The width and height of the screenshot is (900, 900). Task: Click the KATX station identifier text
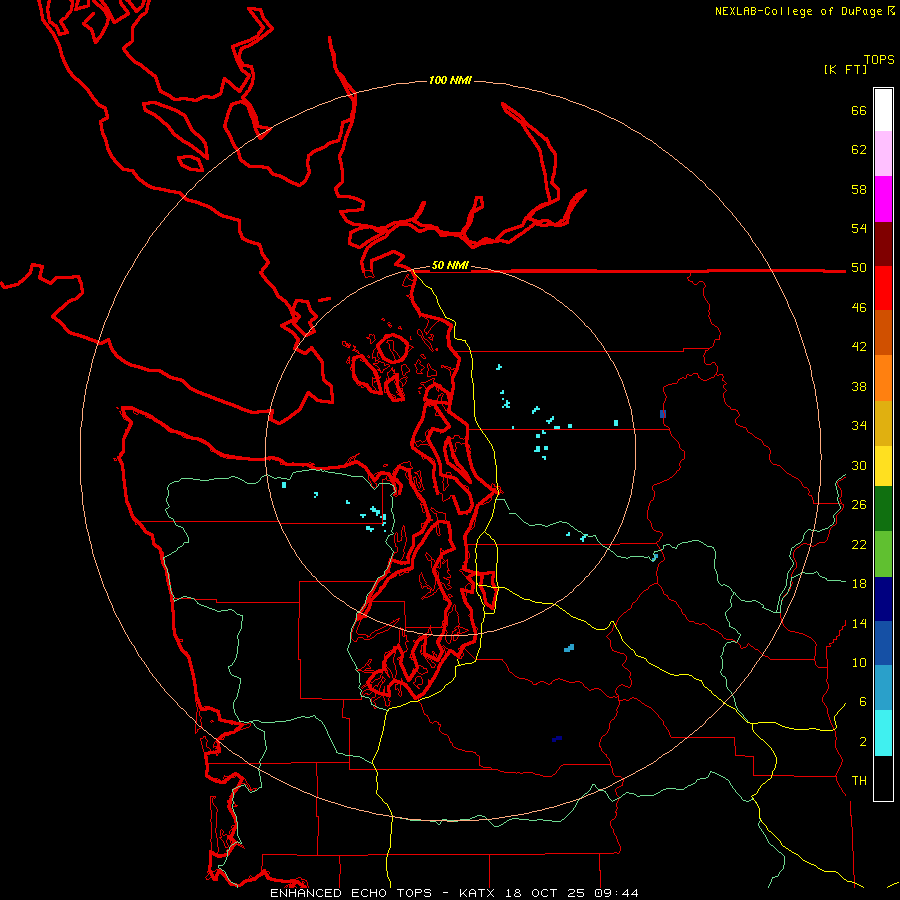pyautogui.click(x=477, y=893)
